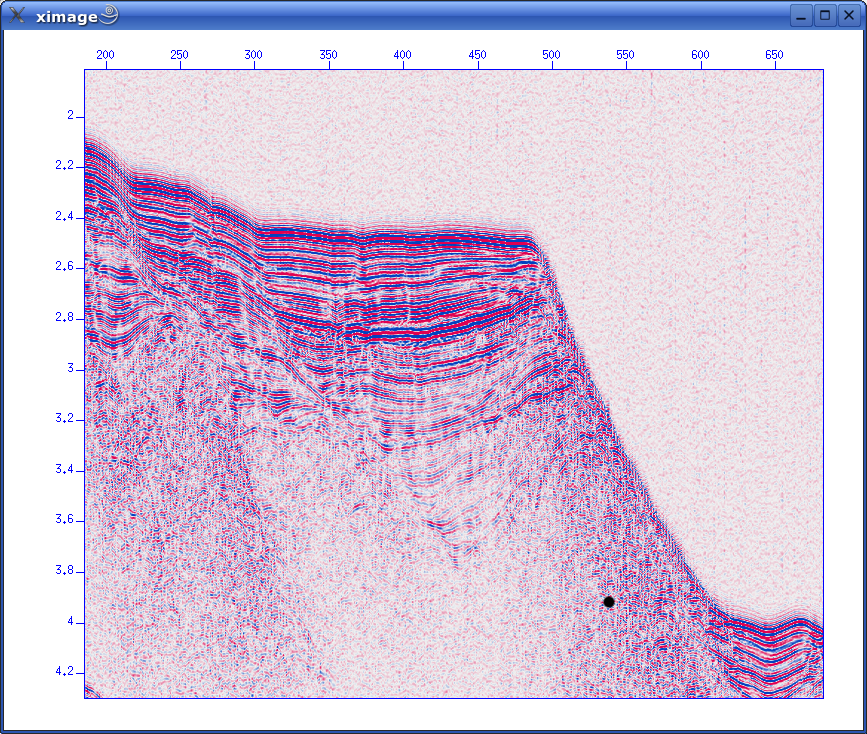Click the 2 label on the vertical axis

click(69, 116)
